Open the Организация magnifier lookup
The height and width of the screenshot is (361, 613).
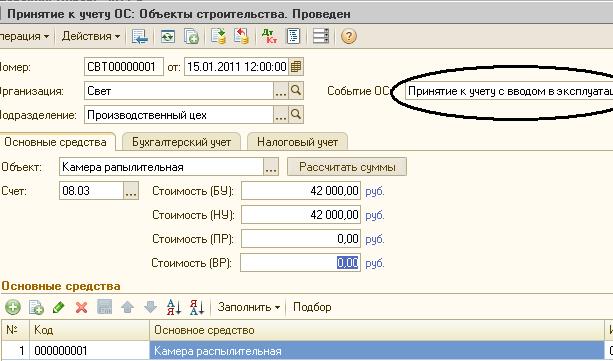click(296, 91)
